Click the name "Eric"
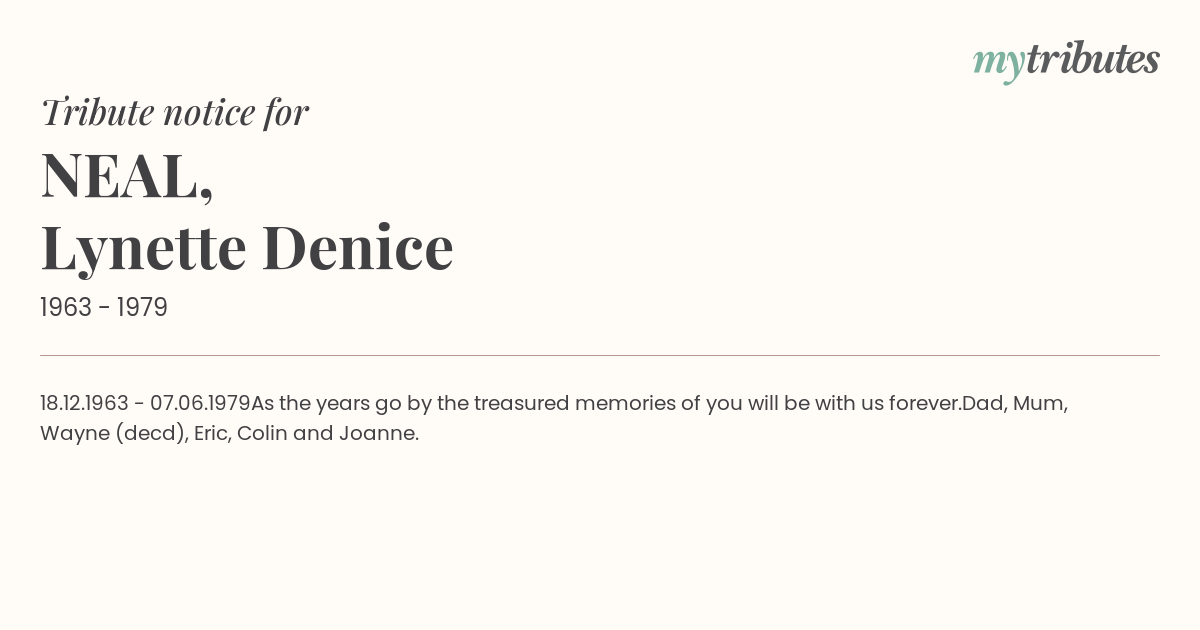1200x630 pixels. pos(212,434)
